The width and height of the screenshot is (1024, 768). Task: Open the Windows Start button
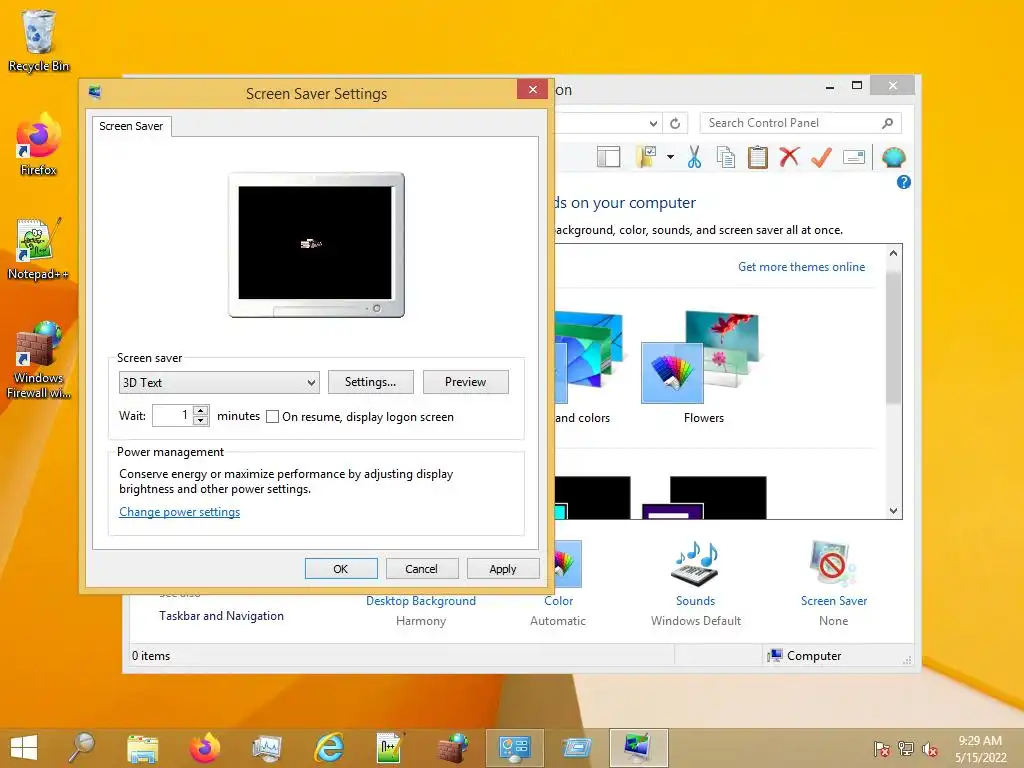(24, 748)
